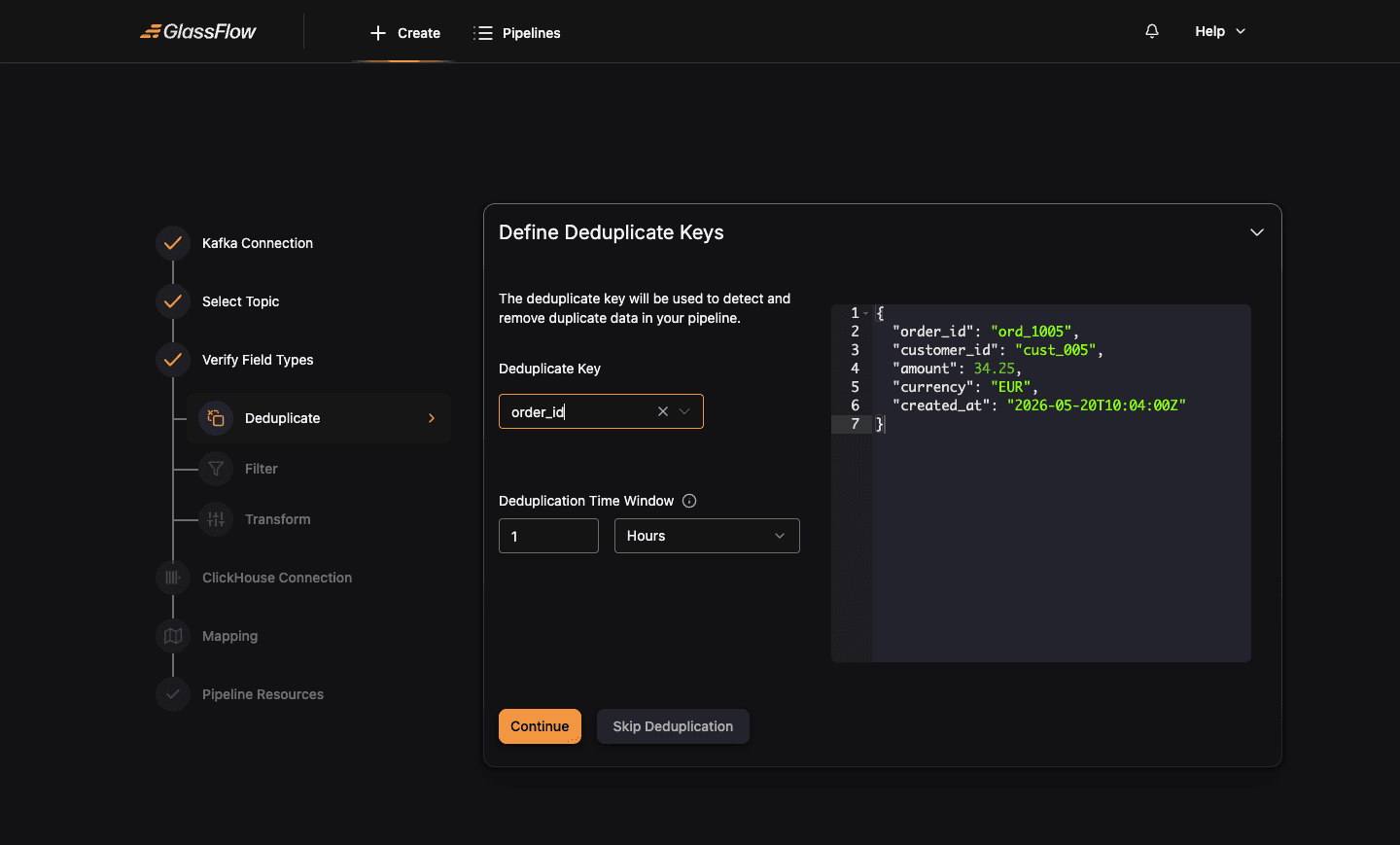This screenshot has width=1400, height=845.
Task: Click the Continue button
Action: coord(540,726)
